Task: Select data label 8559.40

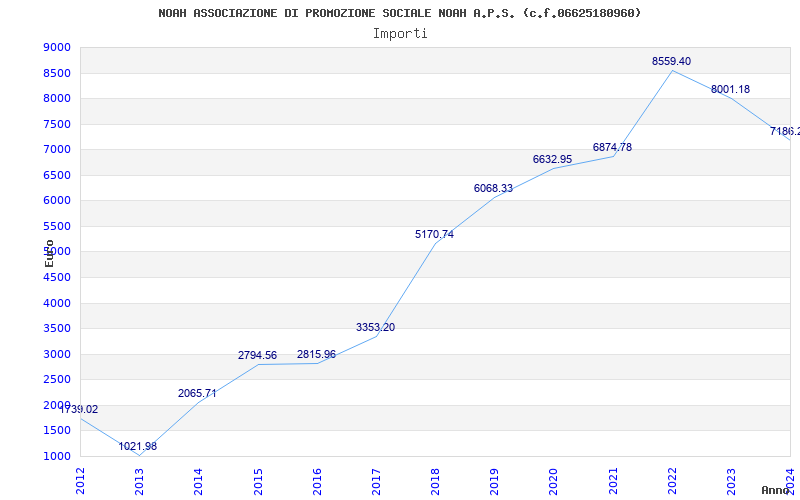Action: 671,61
